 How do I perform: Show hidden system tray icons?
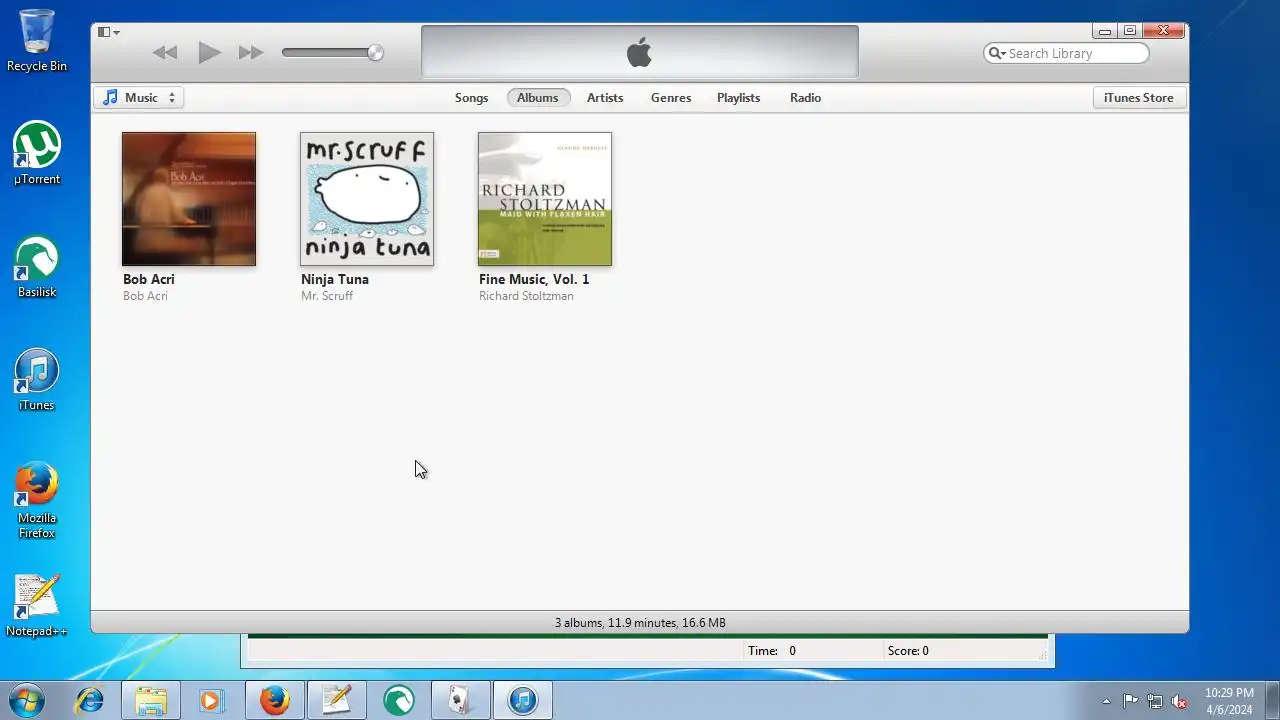[x=1106, y=701]
